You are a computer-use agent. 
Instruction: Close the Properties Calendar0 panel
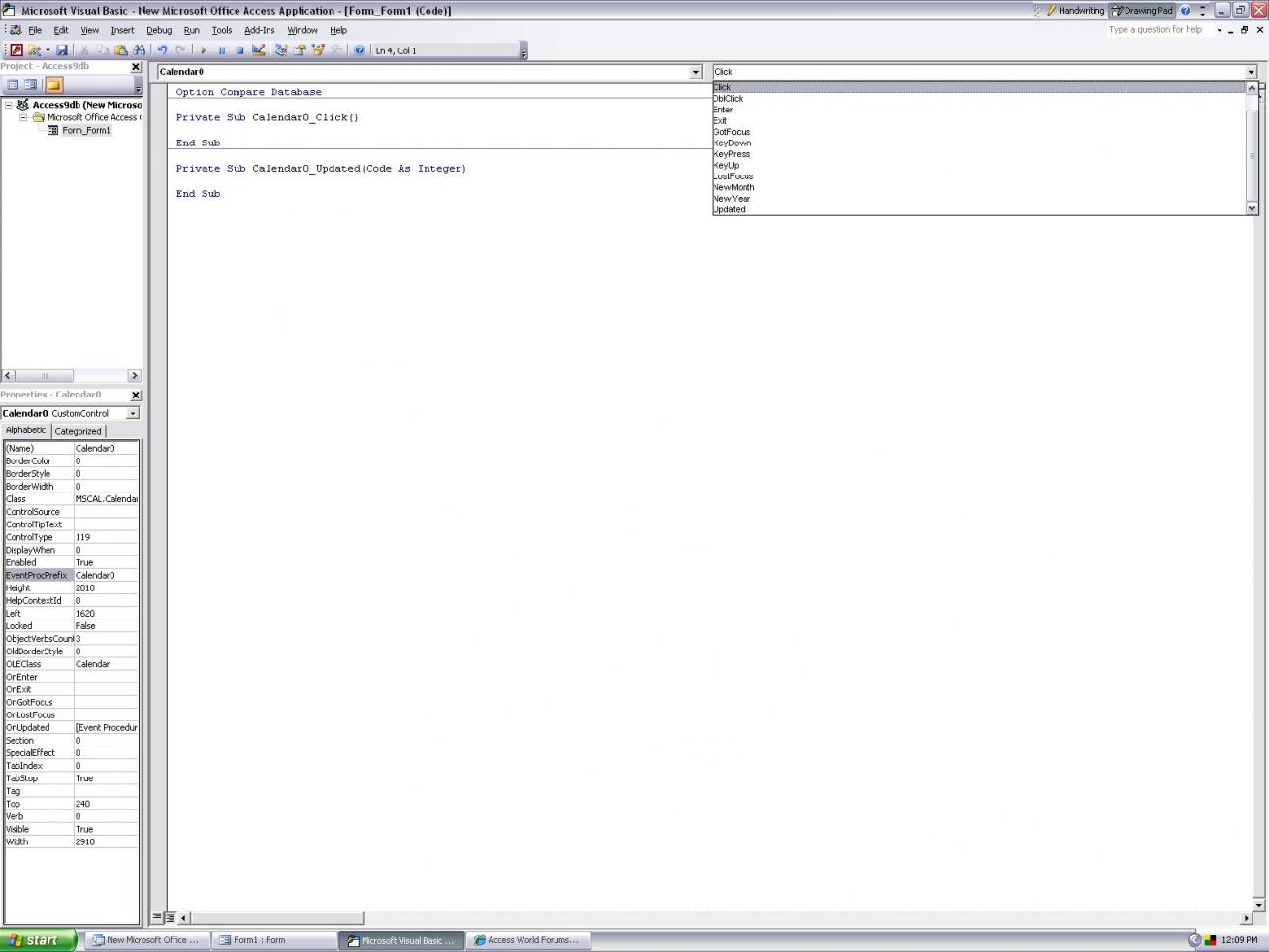point(136,396)
